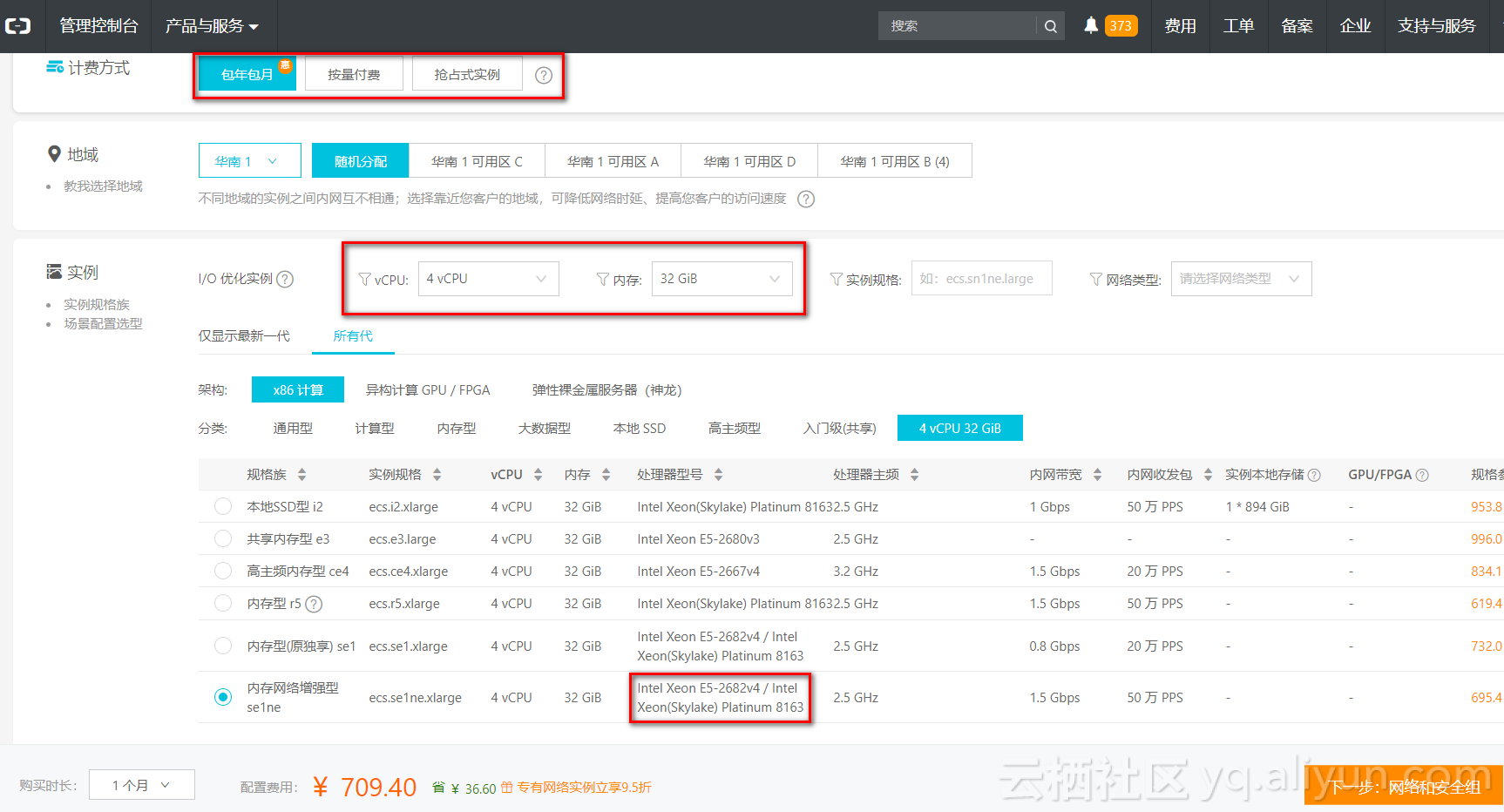Select the 抢占式实例 billing option
The height and width of the screenshot is (812, 1504).
pyautogui.click(x=467, y=74)
